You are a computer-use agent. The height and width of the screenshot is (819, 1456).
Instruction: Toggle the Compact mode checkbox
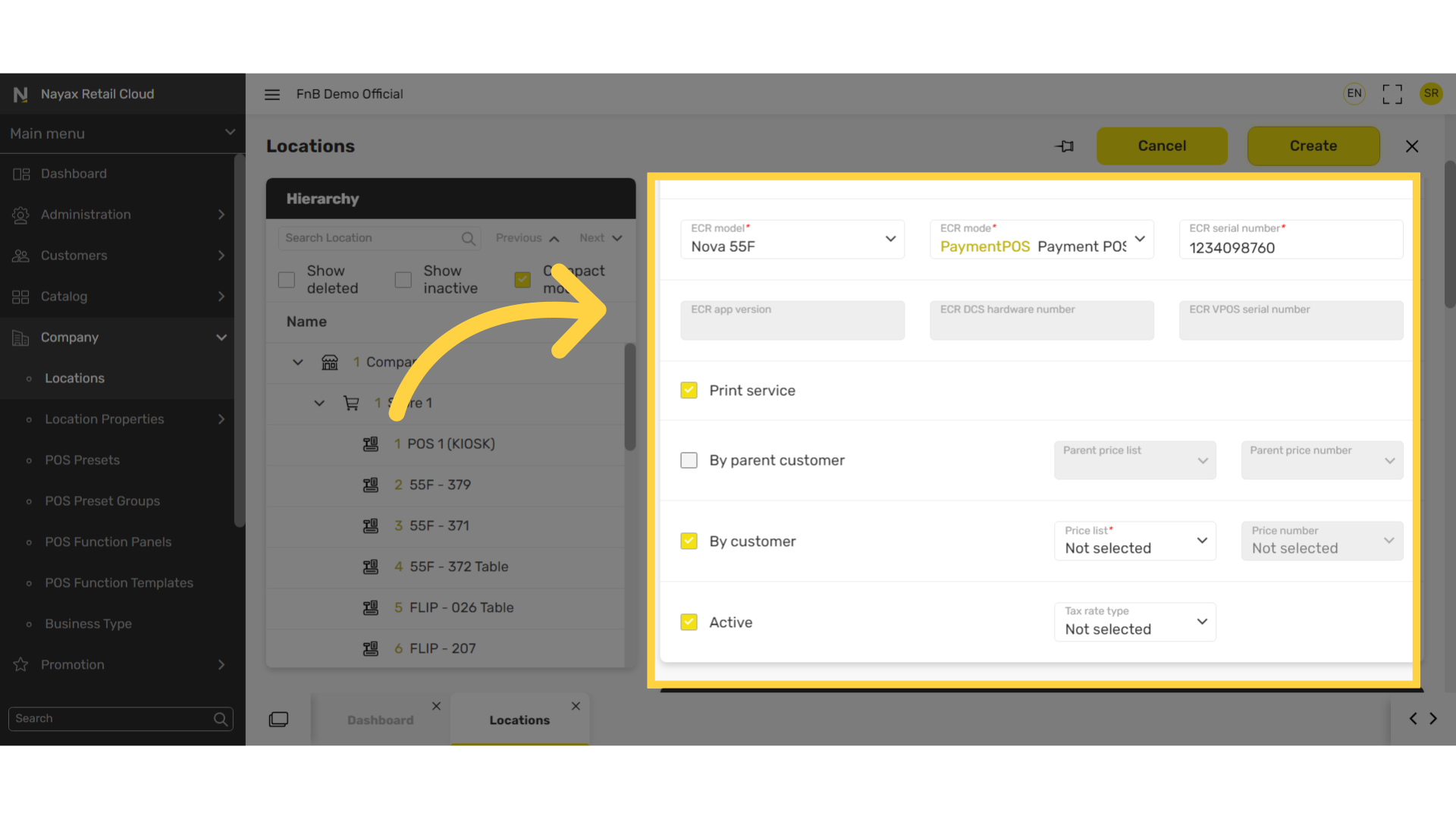[x=522, y=280]
